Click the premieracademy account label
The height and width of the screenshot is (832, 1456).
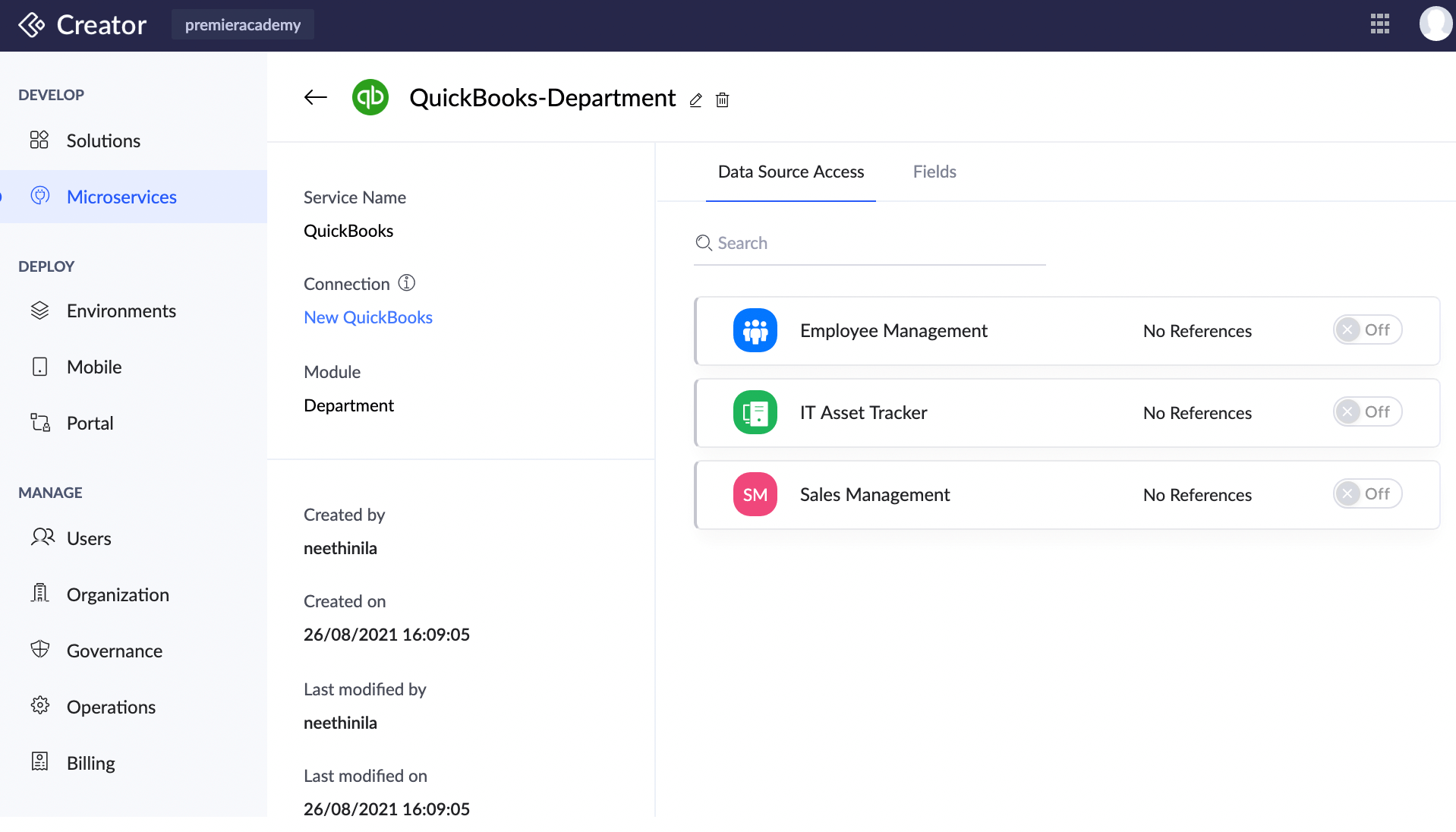pyautogui.click(x=243, y=24)
